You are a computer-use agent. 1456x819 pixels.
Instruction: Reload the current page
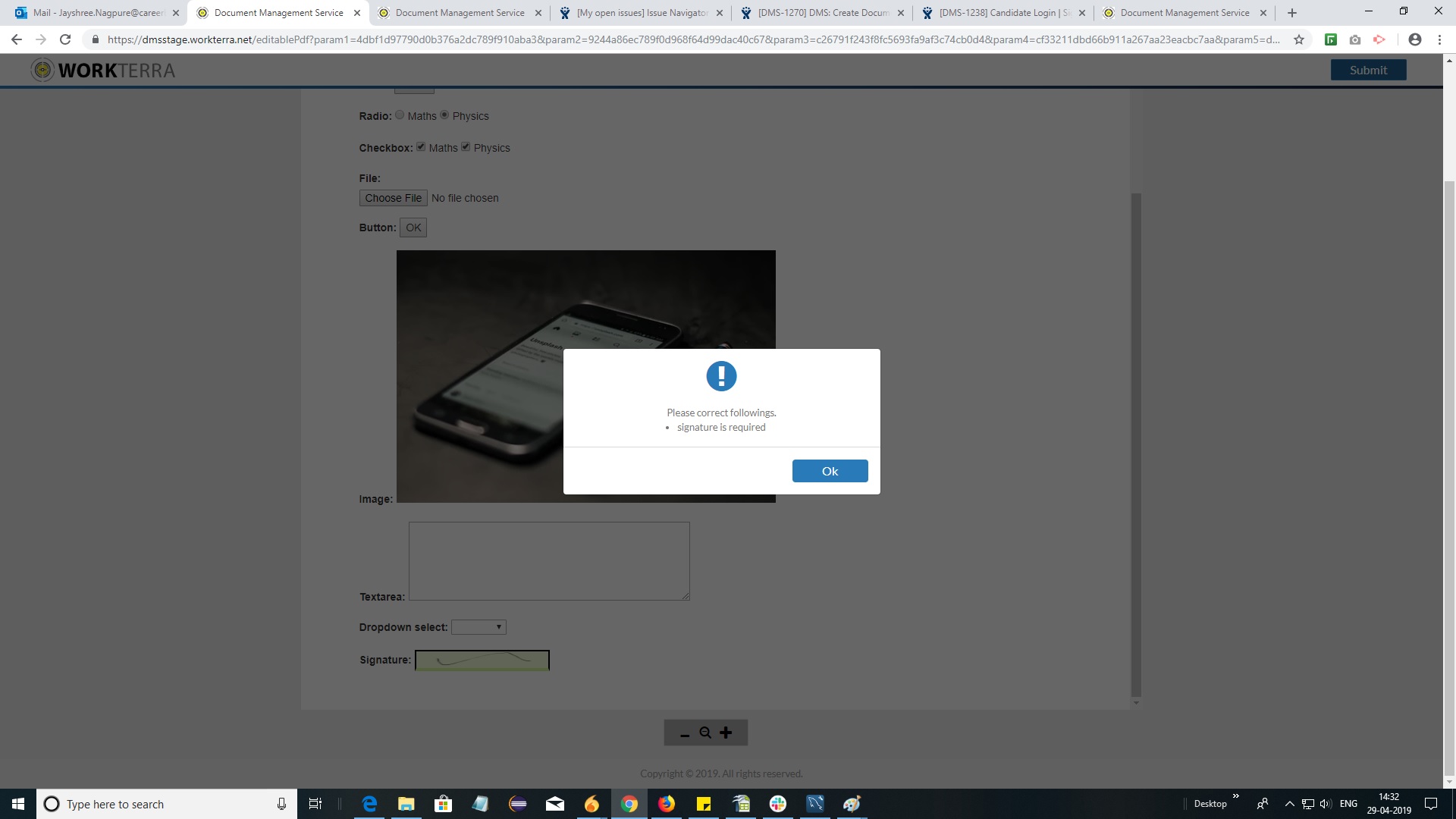(x=65, y=39)
